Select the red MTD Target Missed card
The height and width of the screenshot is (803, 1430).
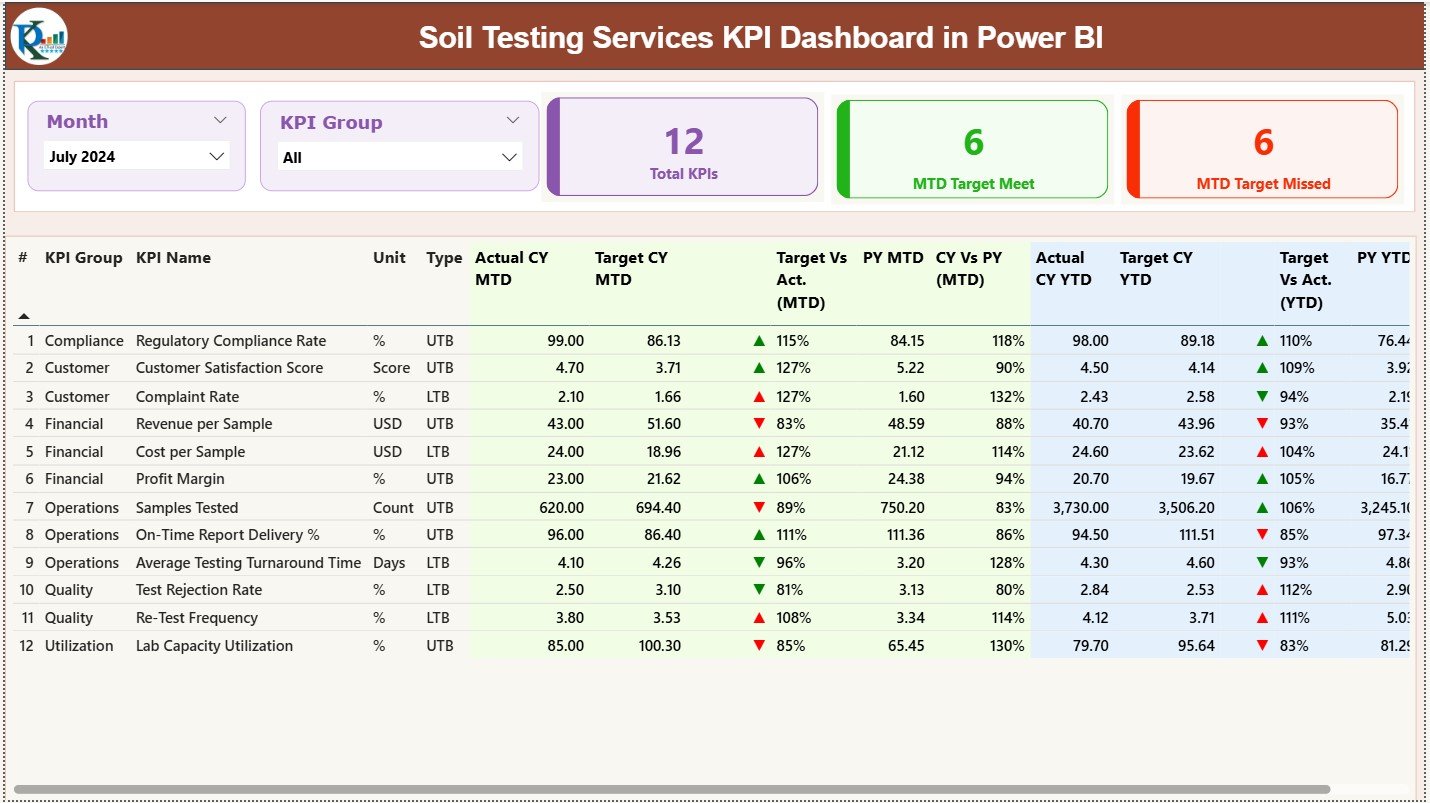(1262, 148)
